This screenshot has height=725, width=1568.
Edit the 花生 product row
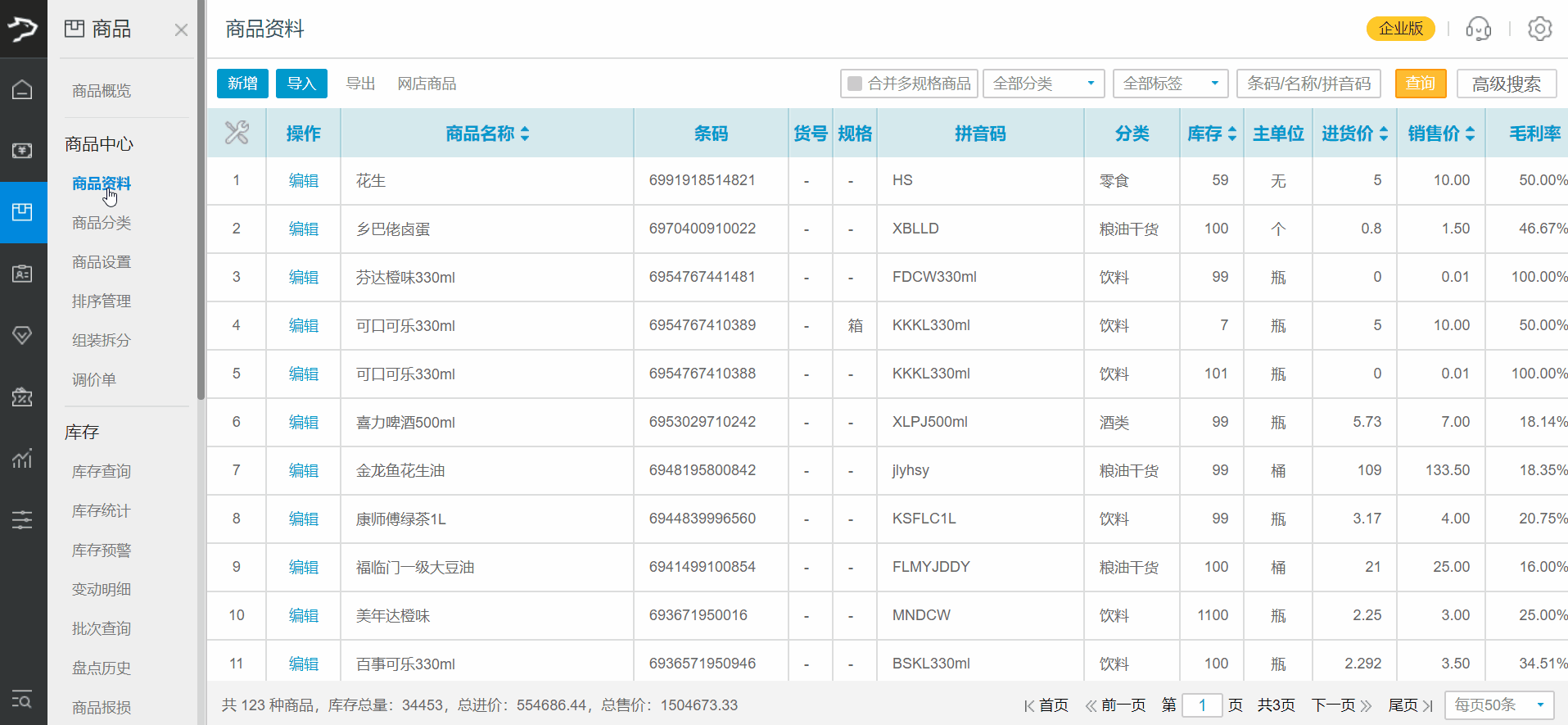click(304, 181)
